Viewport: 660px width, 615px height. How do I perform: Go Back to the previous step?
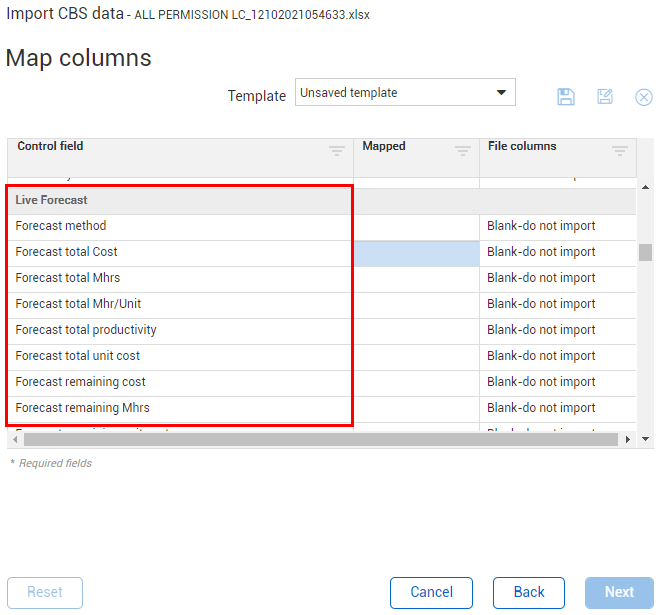click(529, 592)
